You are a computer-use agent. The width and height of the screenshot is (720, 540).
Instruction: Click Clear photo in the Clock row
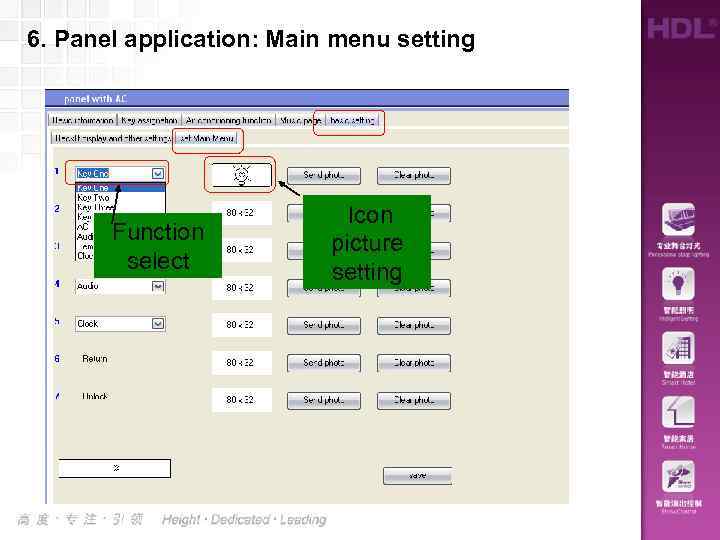tap(414, 325)
